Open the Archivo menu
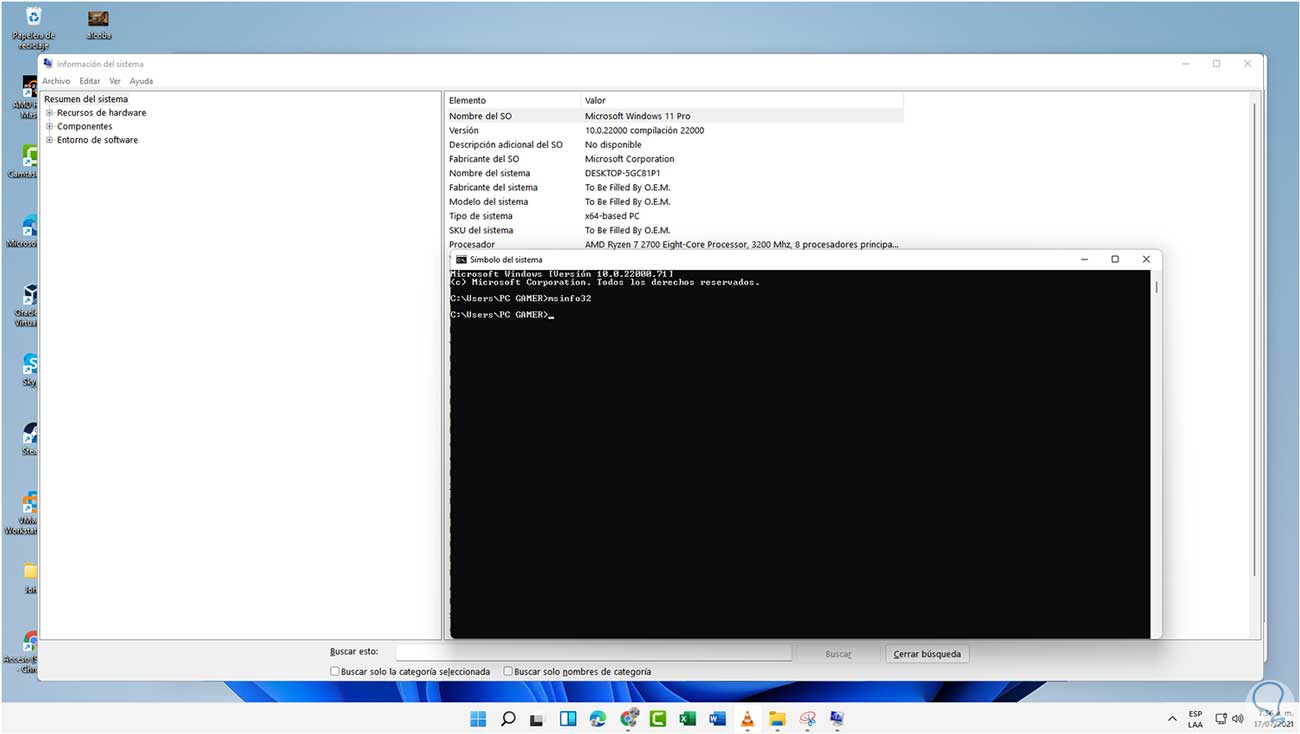 [56, 81]
